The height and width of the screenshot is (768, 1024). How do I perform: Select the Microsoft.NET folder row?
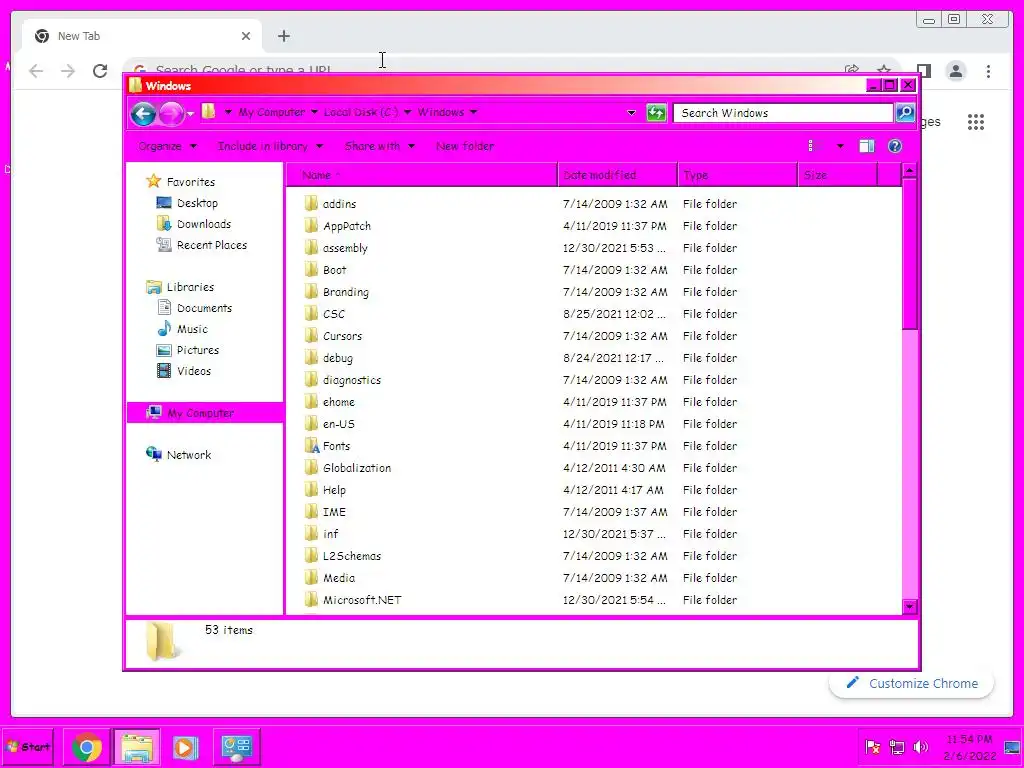click(x=520, y=600)
